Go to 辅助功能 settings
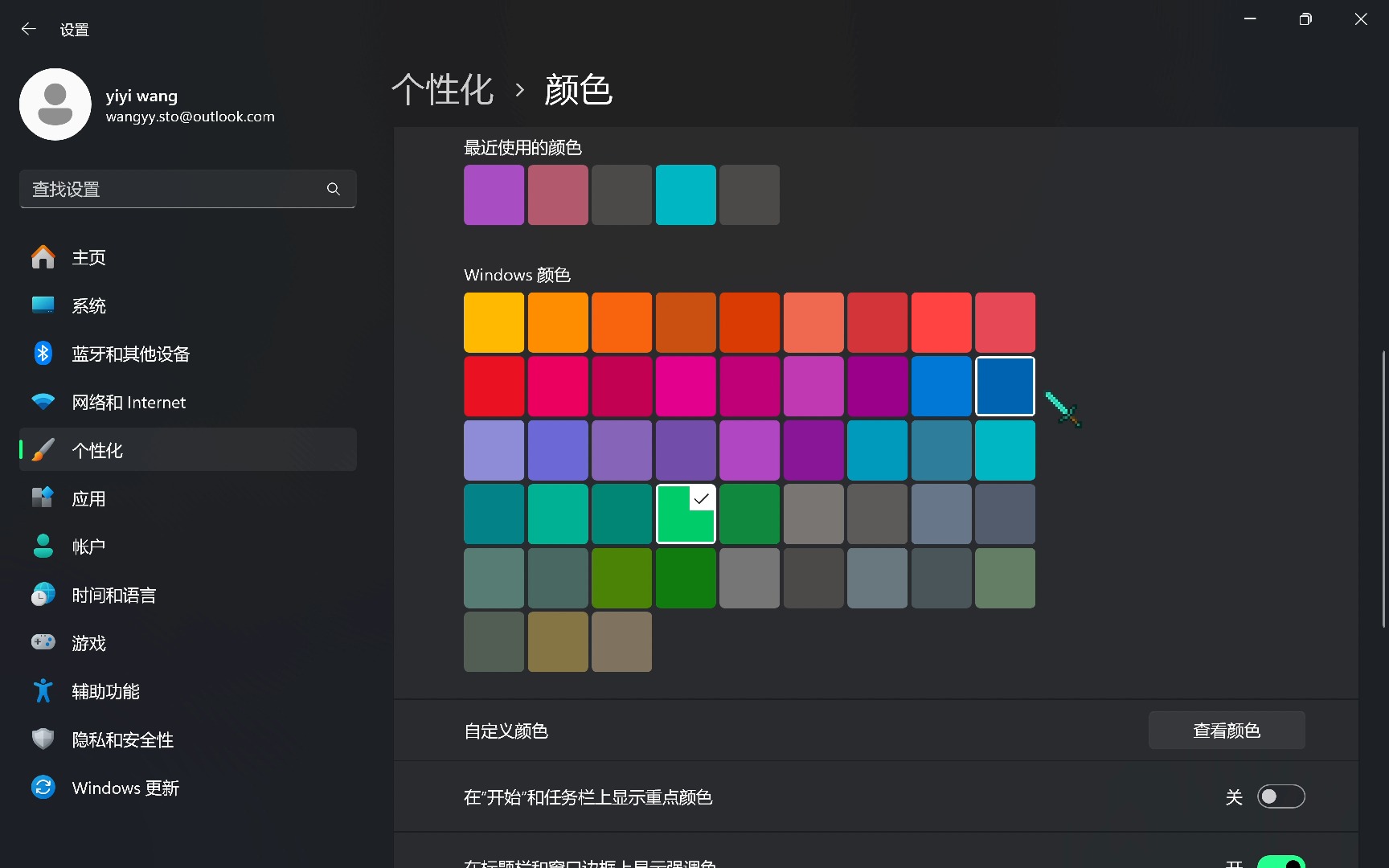 (x=188, y=691)
